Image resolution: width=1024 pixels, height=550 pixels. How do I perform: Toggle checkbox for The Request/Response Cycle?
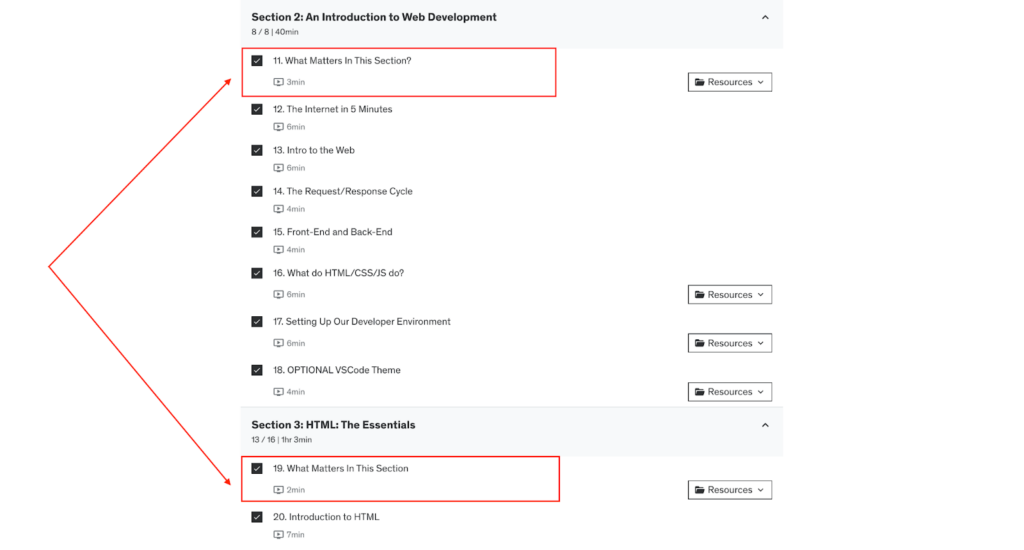point(257,191)
